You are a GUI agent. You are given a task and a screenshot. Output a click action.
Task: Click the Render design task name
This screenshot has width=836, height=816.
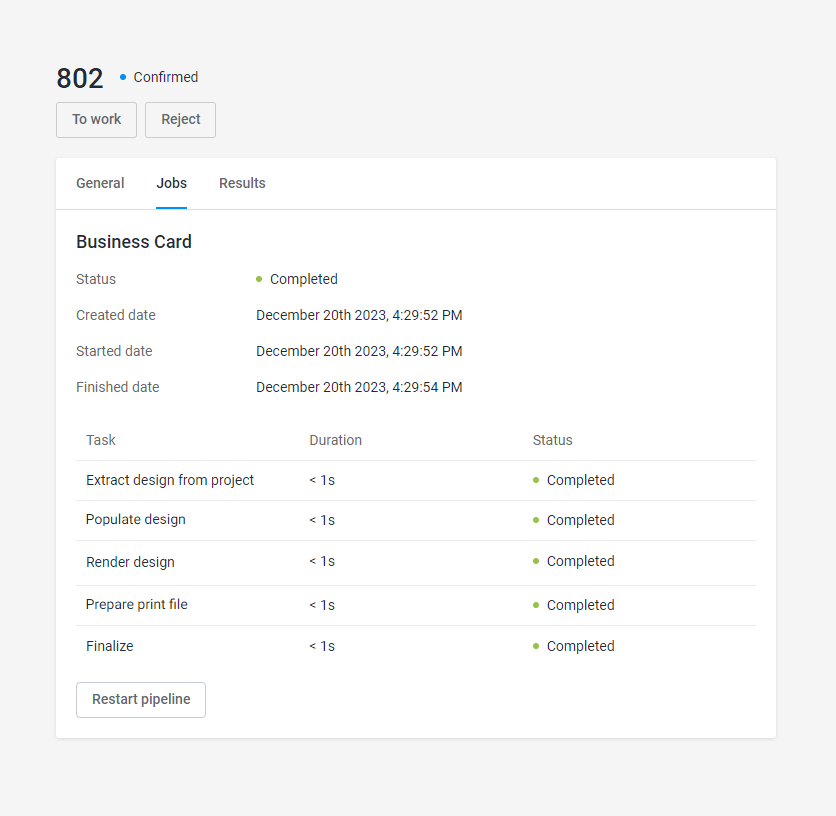tap(130, 562)
